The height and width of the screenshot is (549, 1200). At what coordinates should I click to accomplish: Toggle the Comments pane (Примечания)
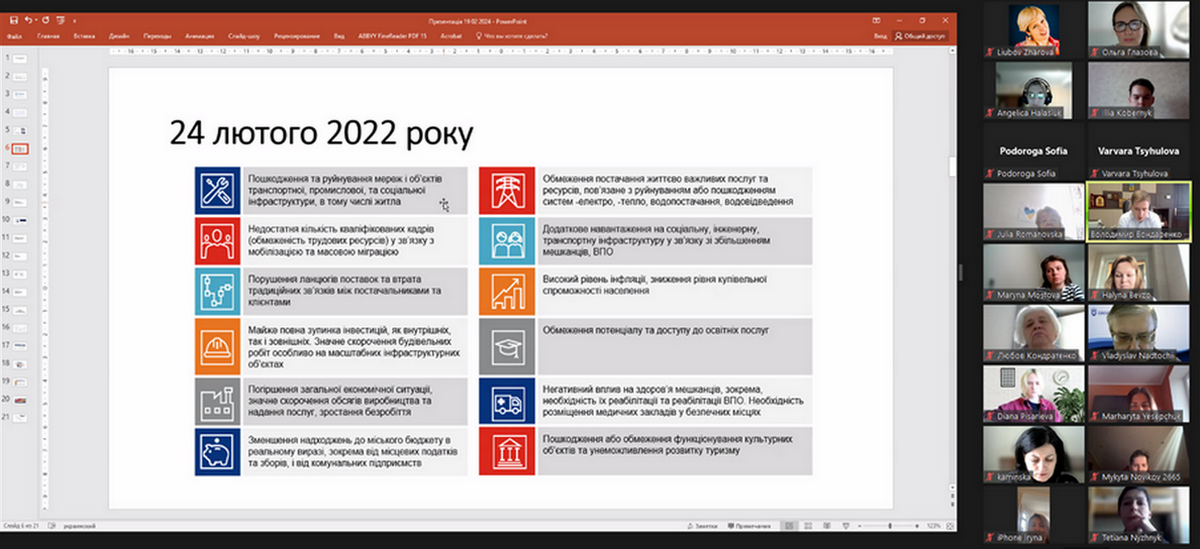(751, 525)
